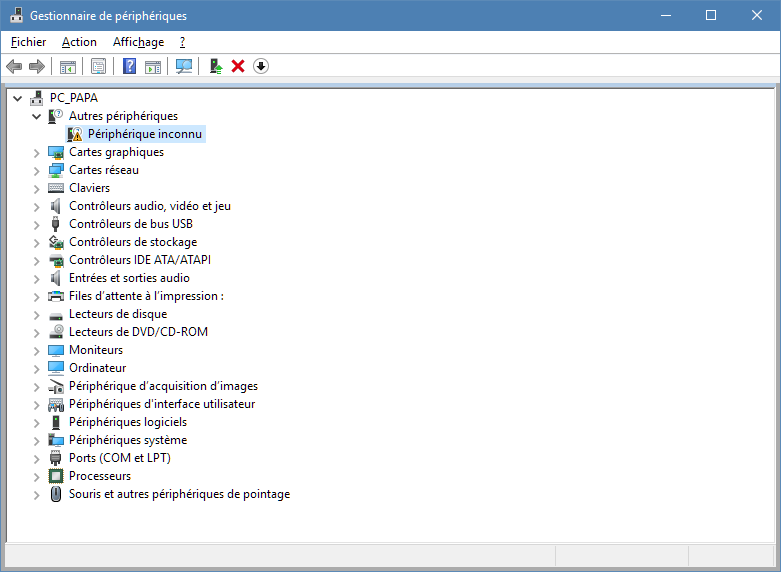Click the Claviers keyboard icon

coord(56,188)
